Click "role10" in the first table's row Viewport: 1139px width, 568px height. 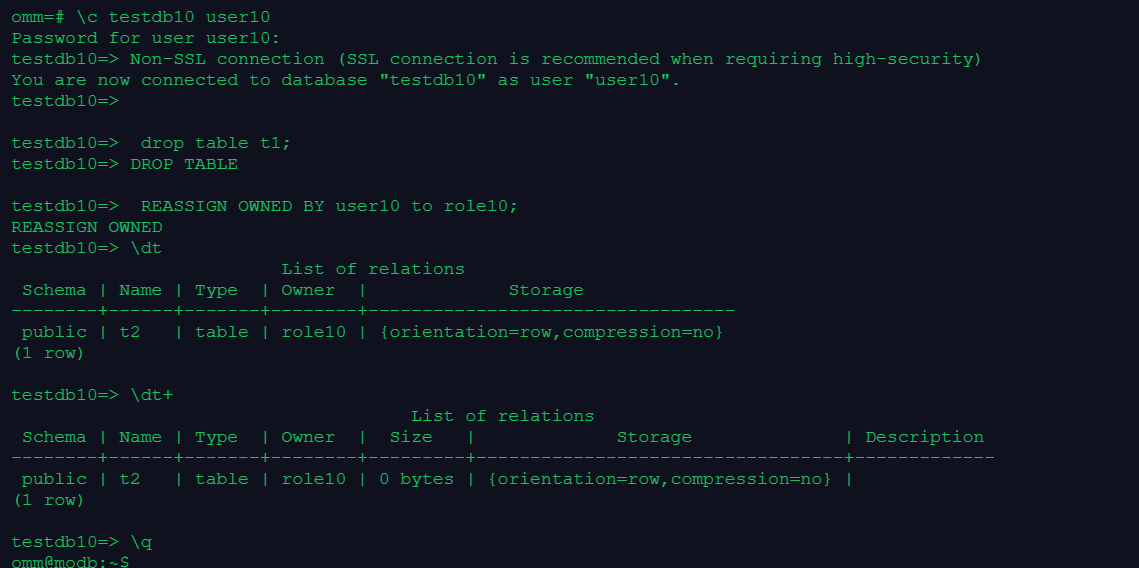tap(313, 332)
